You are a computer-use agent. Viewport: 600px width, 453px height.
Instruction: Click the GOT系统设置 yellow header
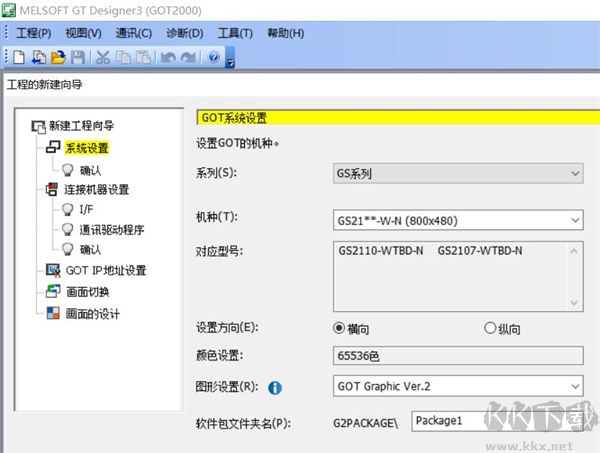click(x=398, y=117)
